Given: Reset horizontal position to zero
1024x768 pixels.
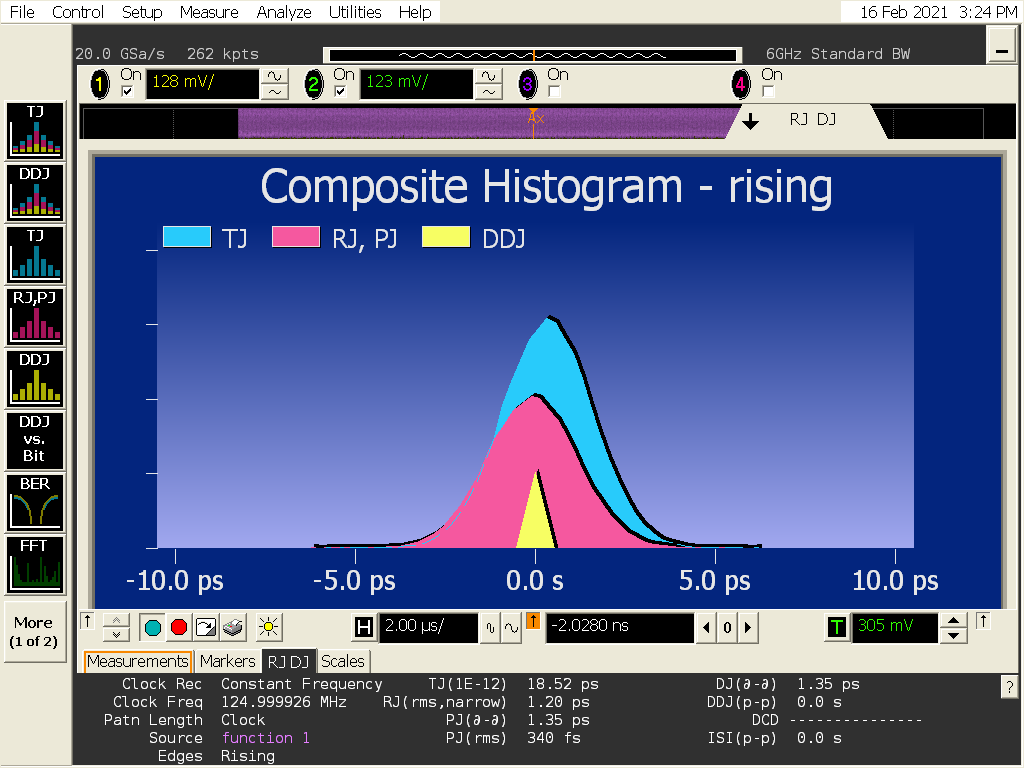Looking at the screenshot, I should (727, 628).
